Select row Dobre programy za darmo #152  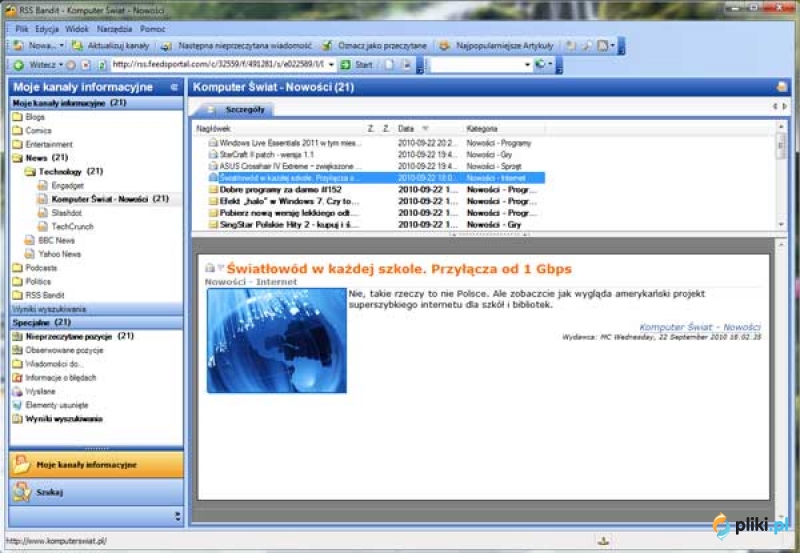pyautogui.click(x=370, y=189)
